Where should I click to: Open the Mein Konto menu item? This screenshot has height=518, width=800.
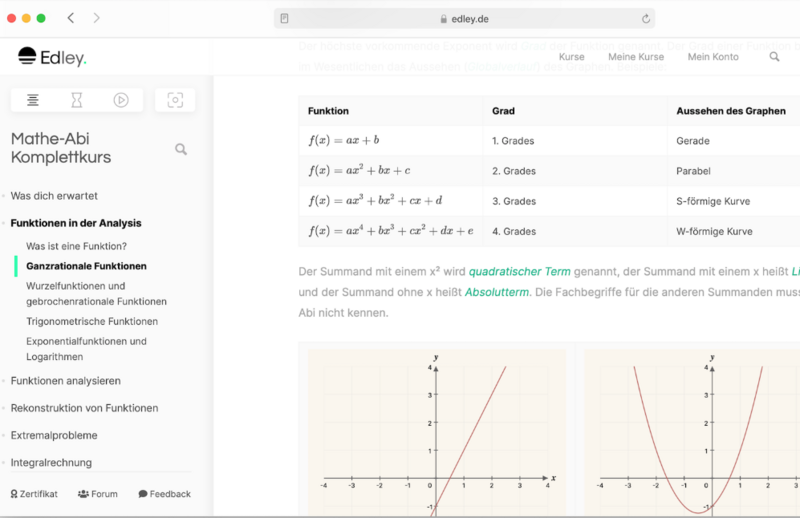713,57
